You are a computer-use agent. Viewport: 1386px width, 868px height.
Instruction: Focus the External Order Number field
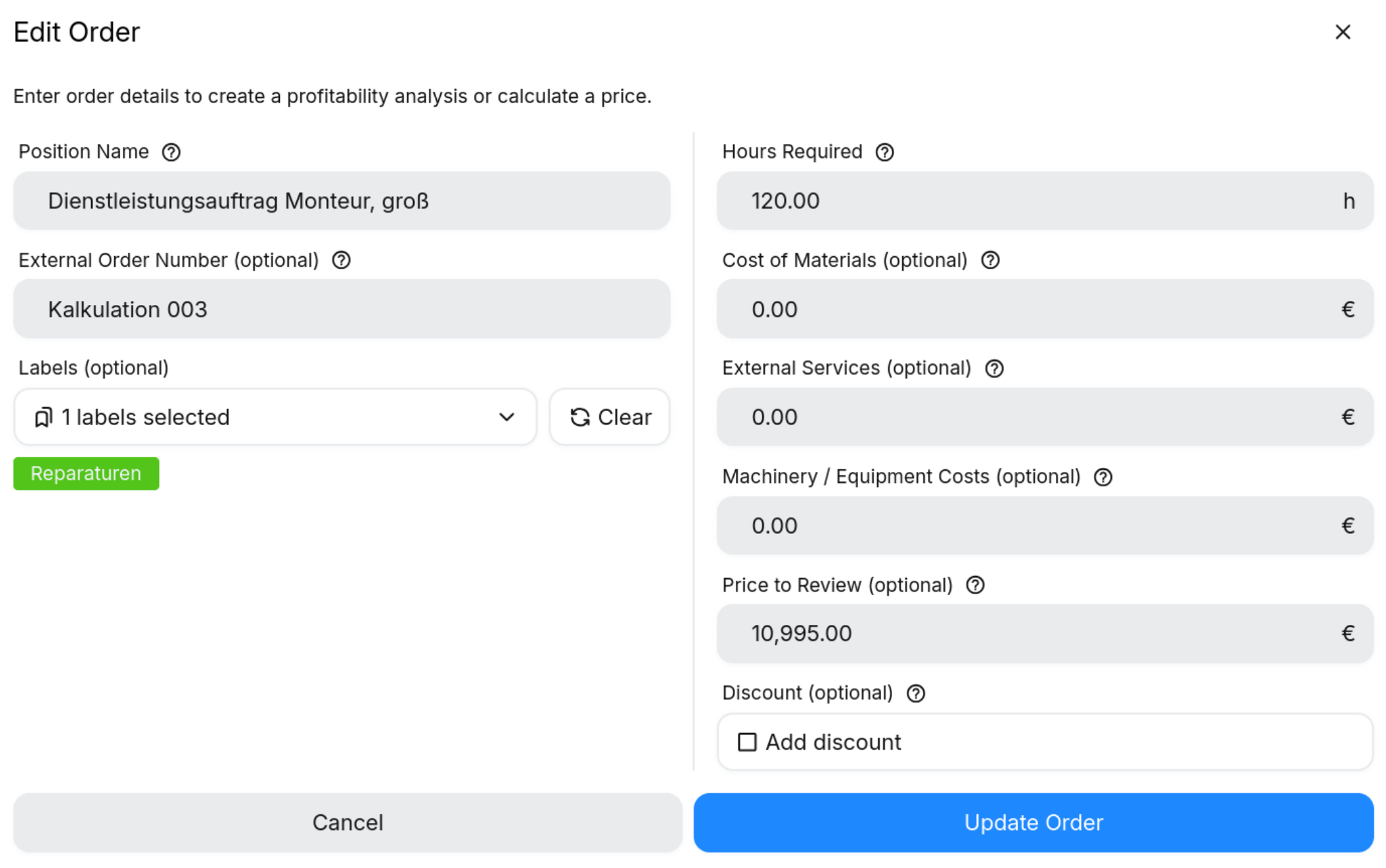tap(342, 309)
